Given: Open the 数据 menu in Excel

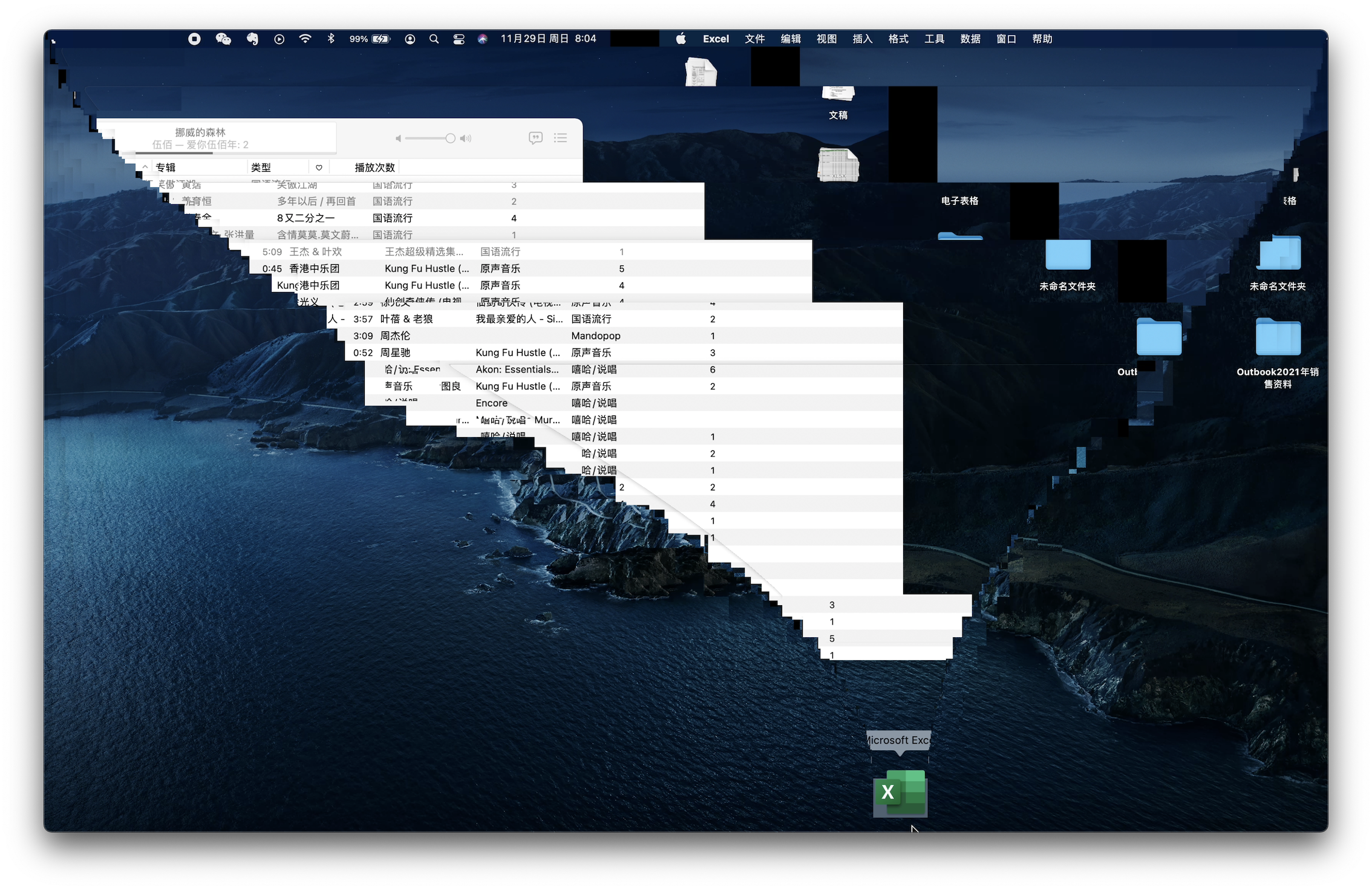Looking at the screenshot, I should tap(970, 39).
